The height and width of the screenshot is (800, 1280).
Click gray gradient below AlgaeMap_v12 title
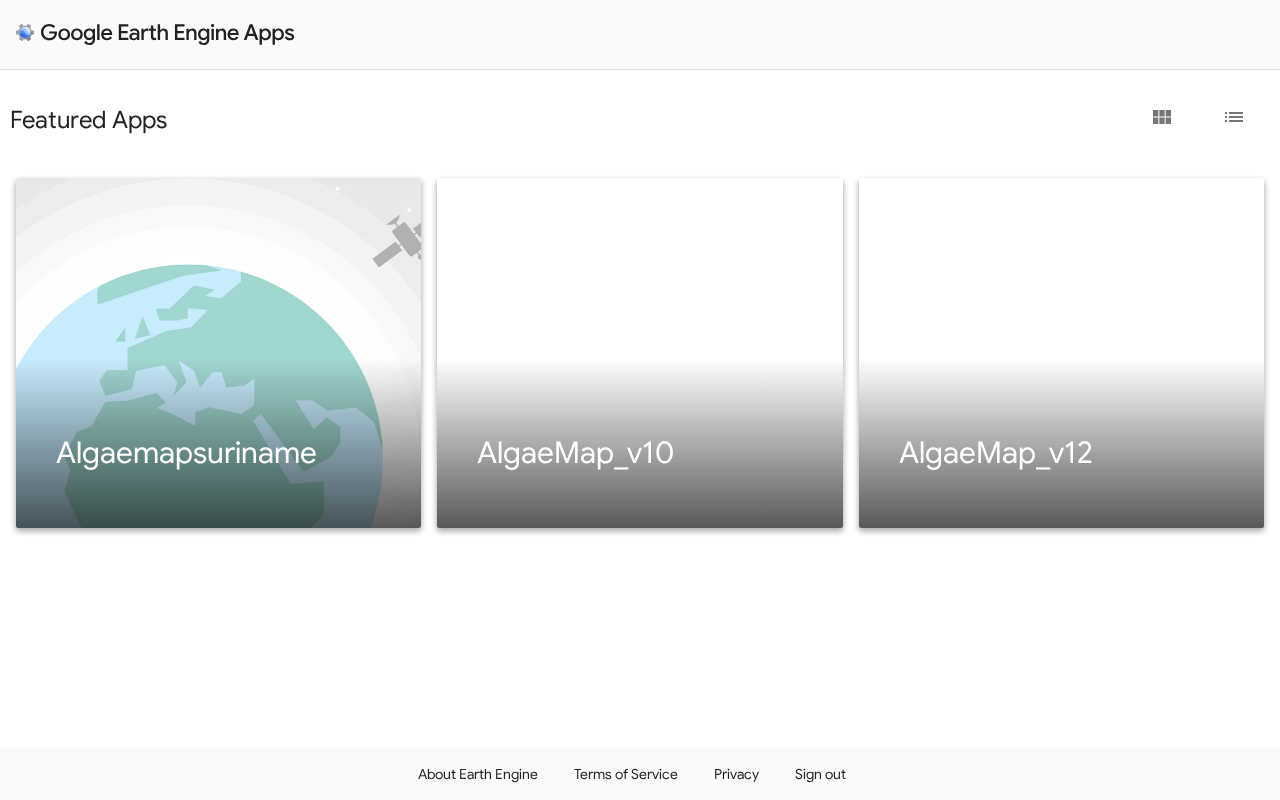click(1061, 500)
